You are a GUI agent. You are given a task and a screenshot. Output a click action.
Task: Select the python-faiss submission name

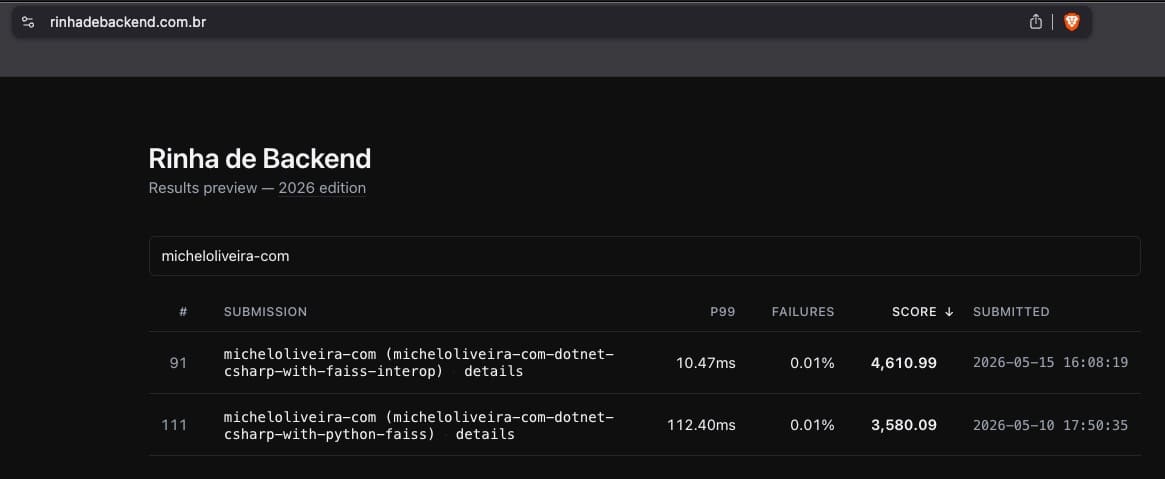point(419,426)
